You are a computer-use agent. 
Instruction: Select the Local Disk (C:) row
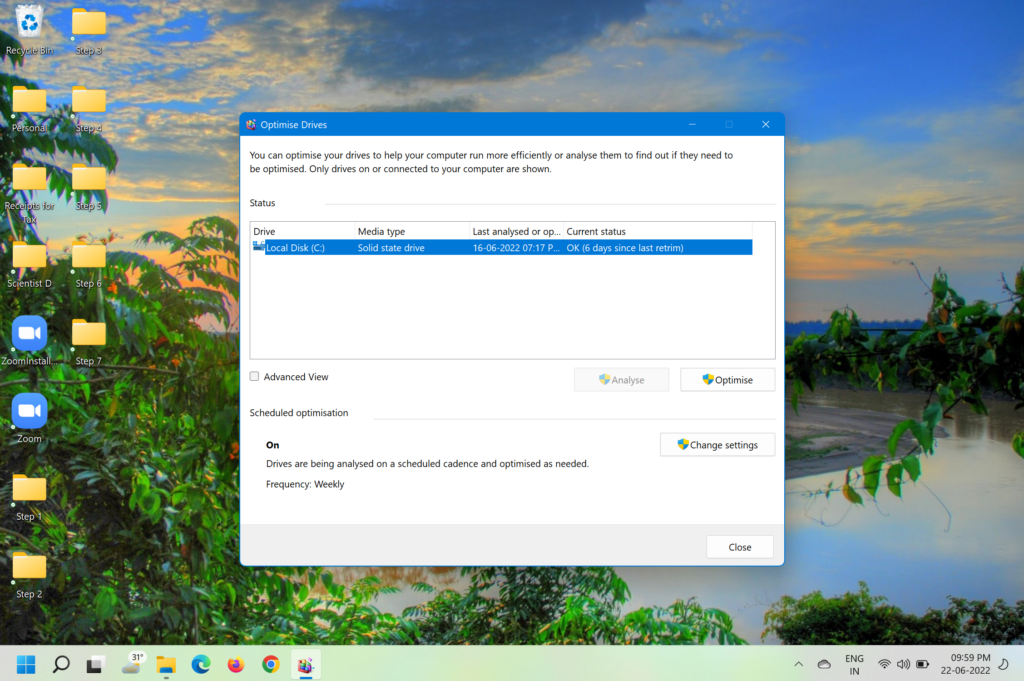(x=502, y=247)
